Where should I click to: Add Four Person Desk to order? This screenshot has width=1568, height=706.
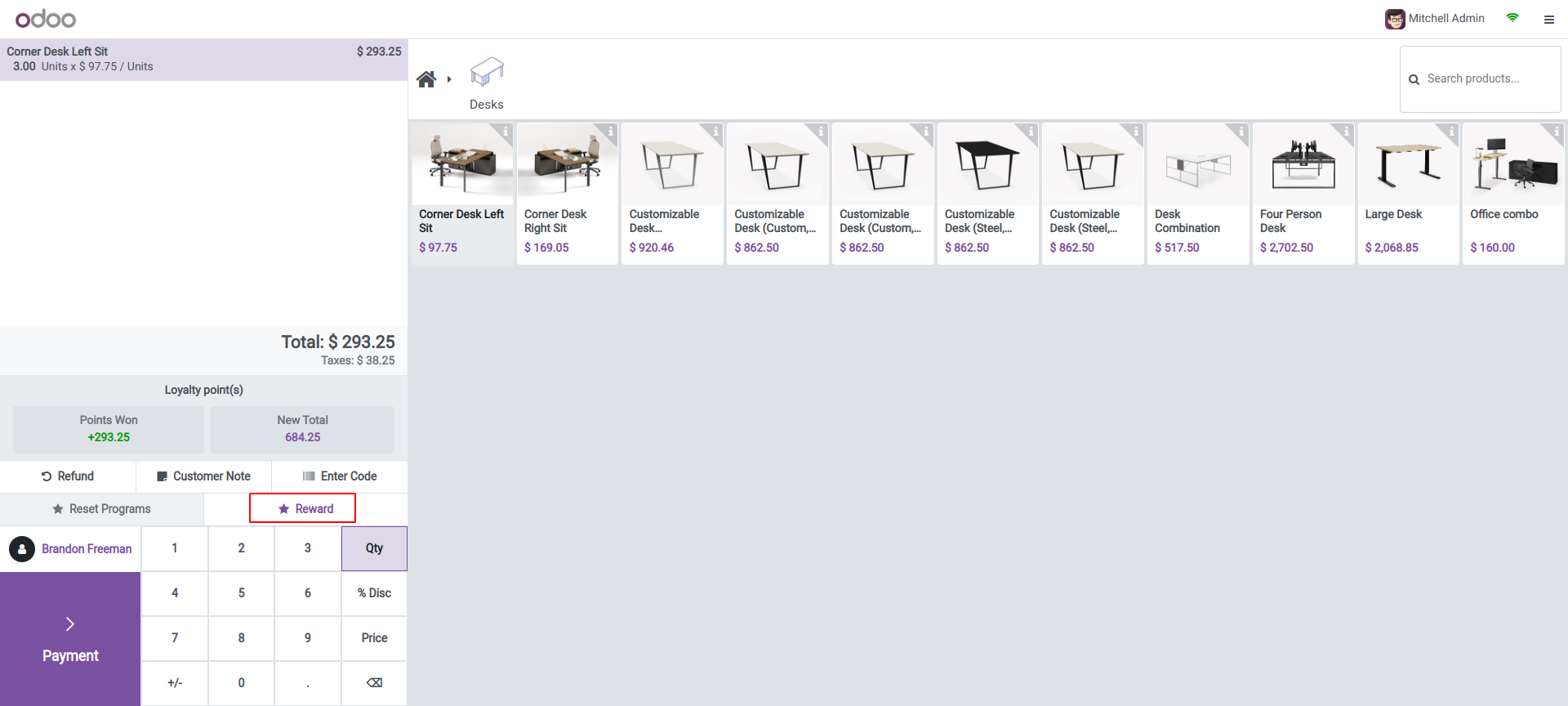pyautogui.click(x=1303, y=194)
